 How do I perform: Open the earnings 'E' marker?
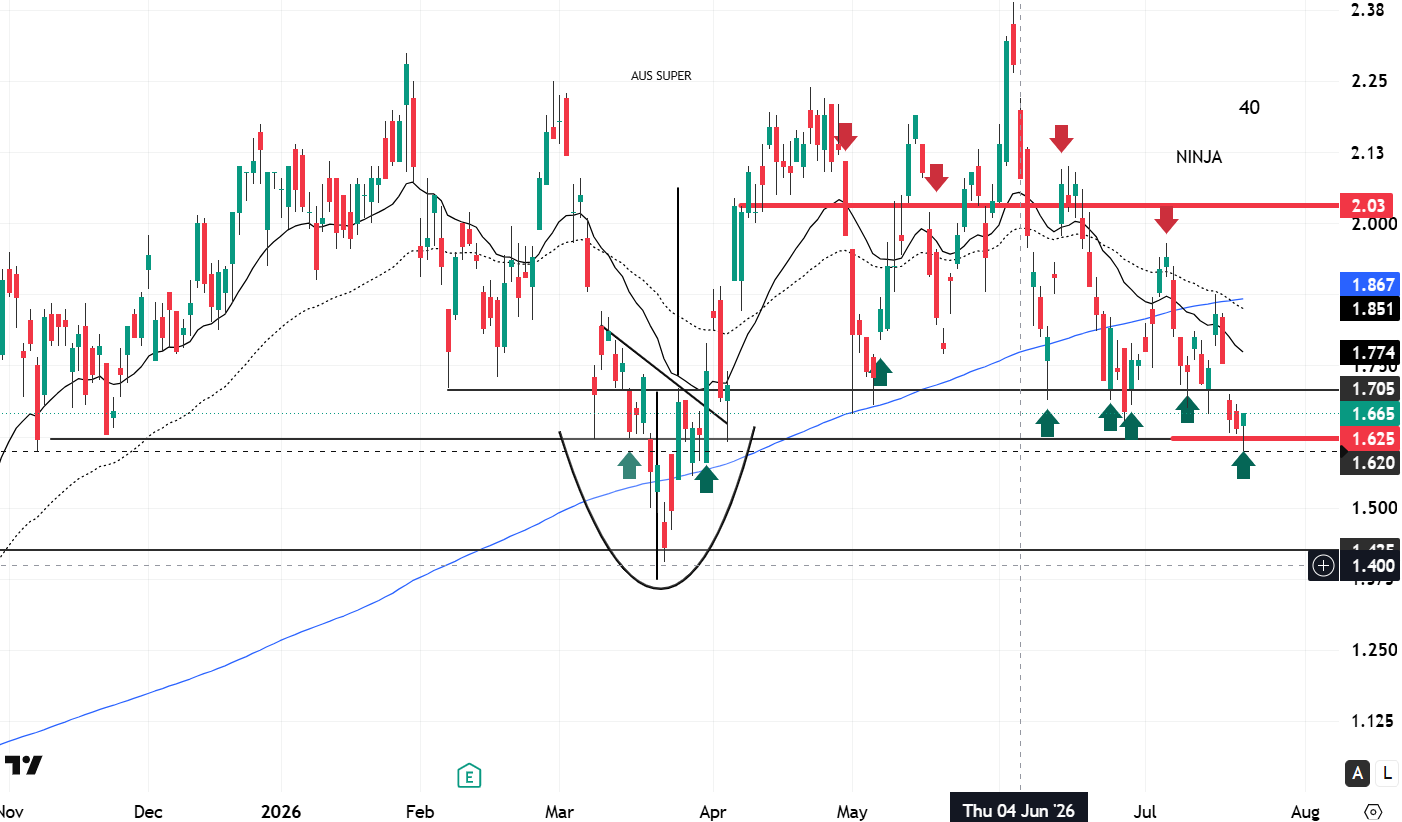coord(468,775)
